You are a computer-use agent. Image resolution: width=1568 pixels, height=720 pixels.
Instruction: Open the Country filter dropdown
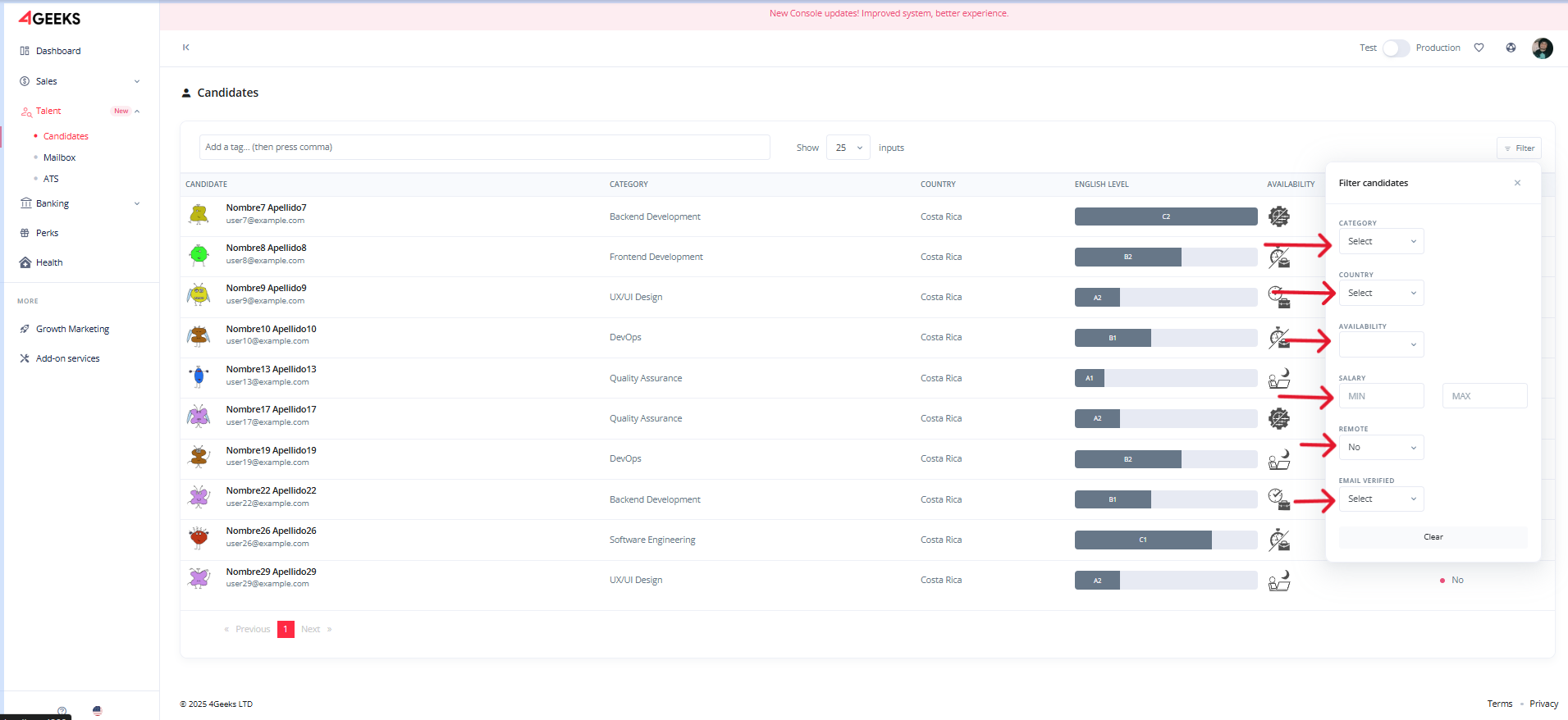[1381, 293]
